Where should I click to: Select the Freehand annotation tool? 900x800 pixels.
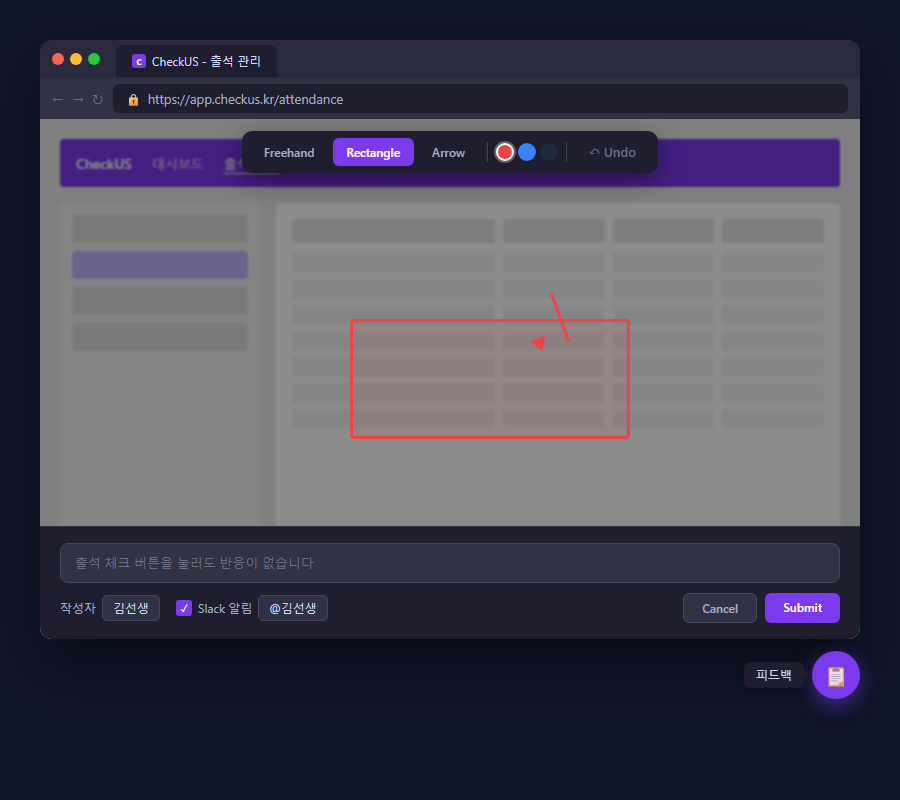tap(288, 152)
